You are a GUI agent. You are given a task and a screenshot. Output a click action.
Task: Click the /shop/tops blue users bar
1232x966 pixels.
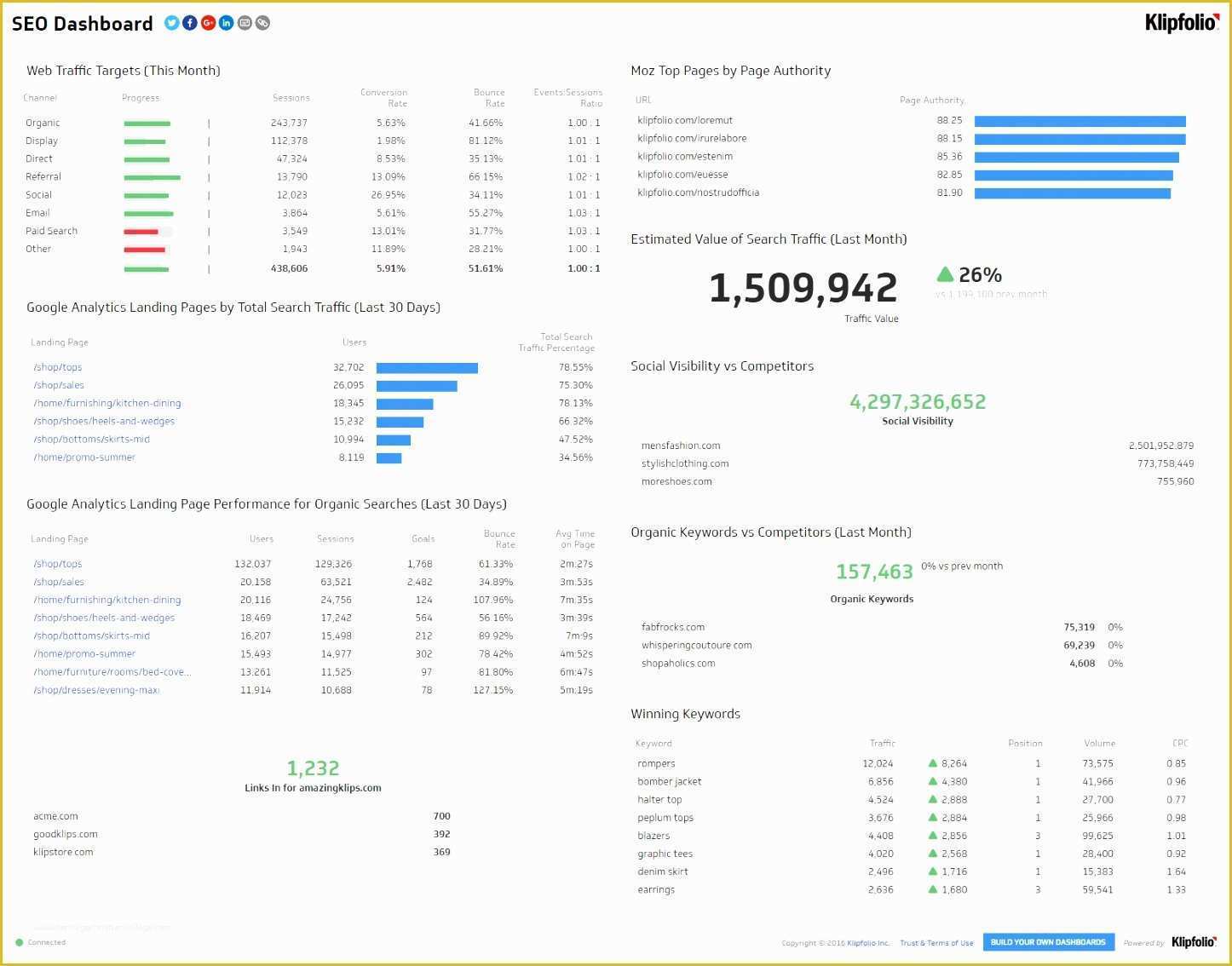point(427,368)
